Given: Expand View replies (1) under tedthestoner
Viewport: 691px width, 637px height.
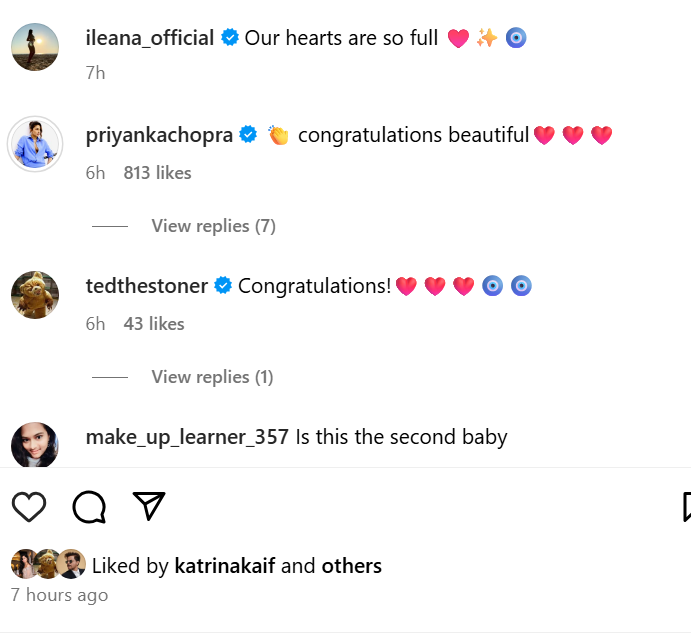Looking at the screenshot, I should [212, 377].
